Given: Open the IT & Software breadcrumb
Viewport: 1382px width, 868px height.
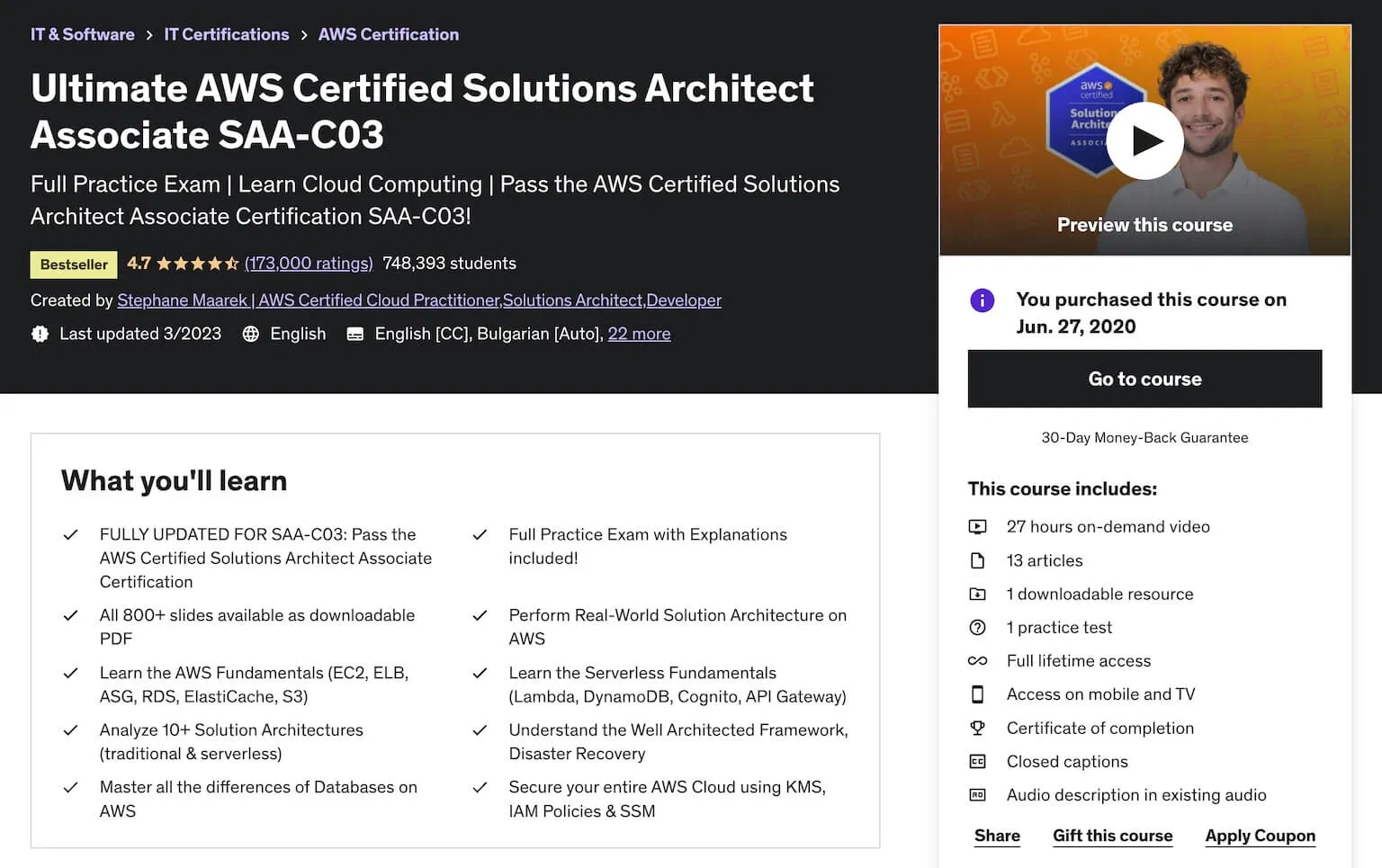Looking at the screenshot, I should pyautogui.click(x=82, y=34).
